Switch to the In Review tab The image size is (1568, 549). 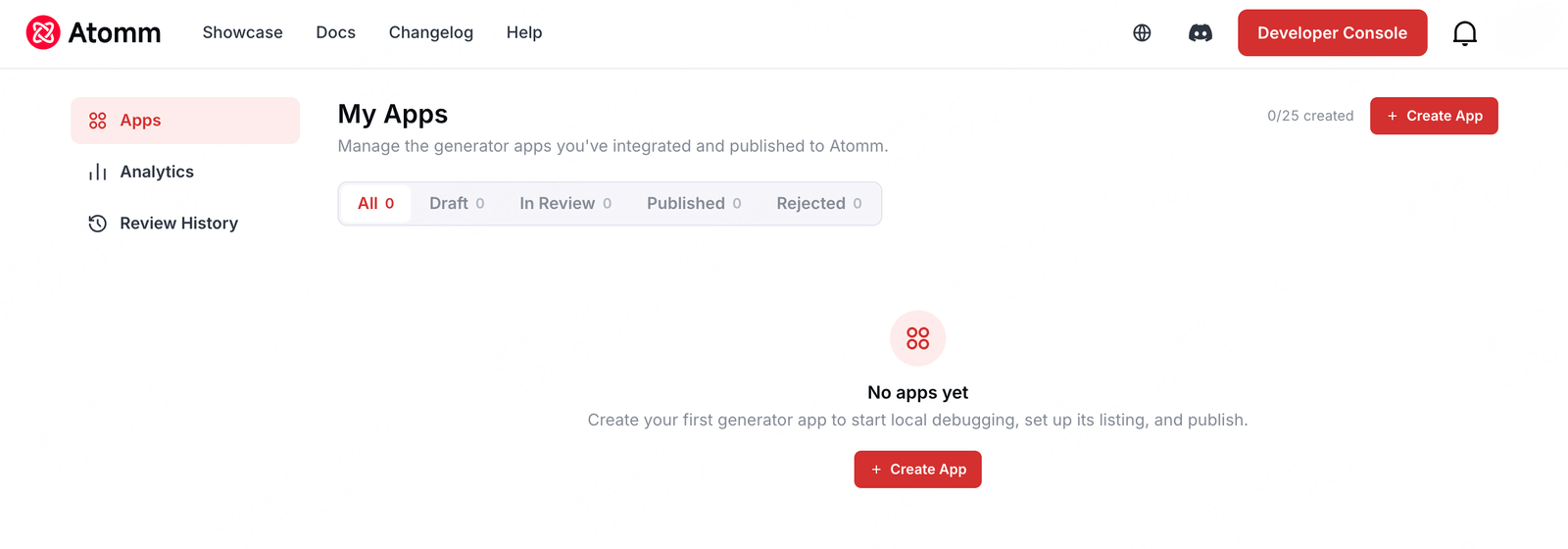[x=565, y=204]
